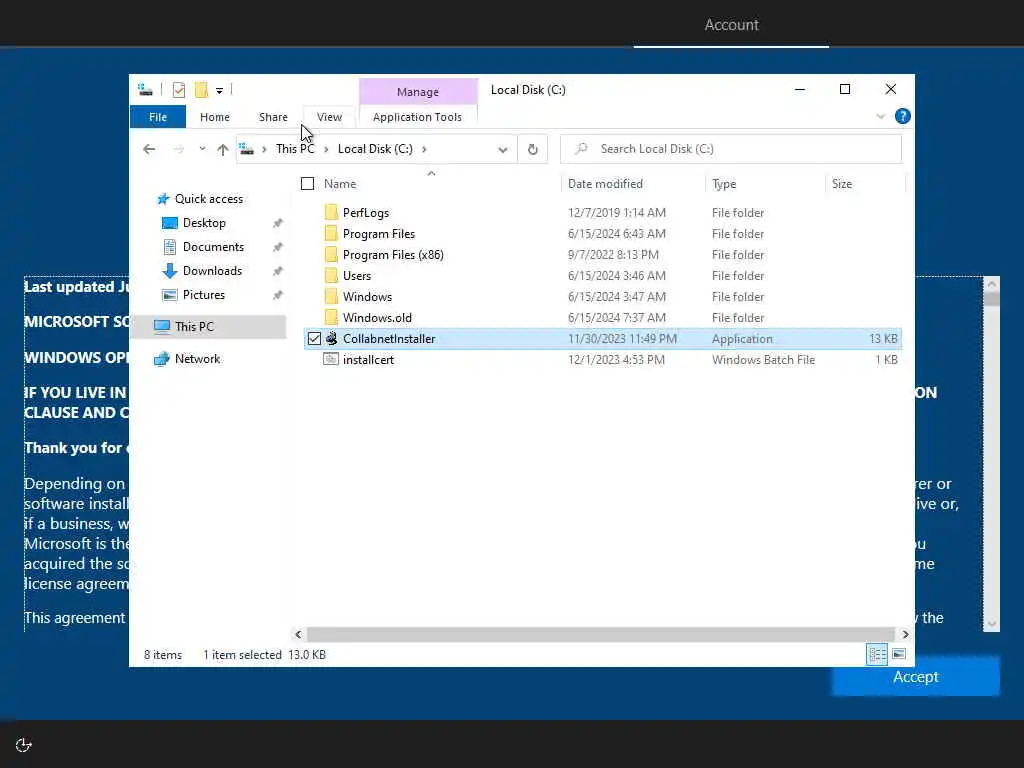Open the Application Tools ribbon tab
Viewport: 1024px width, 768px height.
pyautogui.click(x=417, y=117)
